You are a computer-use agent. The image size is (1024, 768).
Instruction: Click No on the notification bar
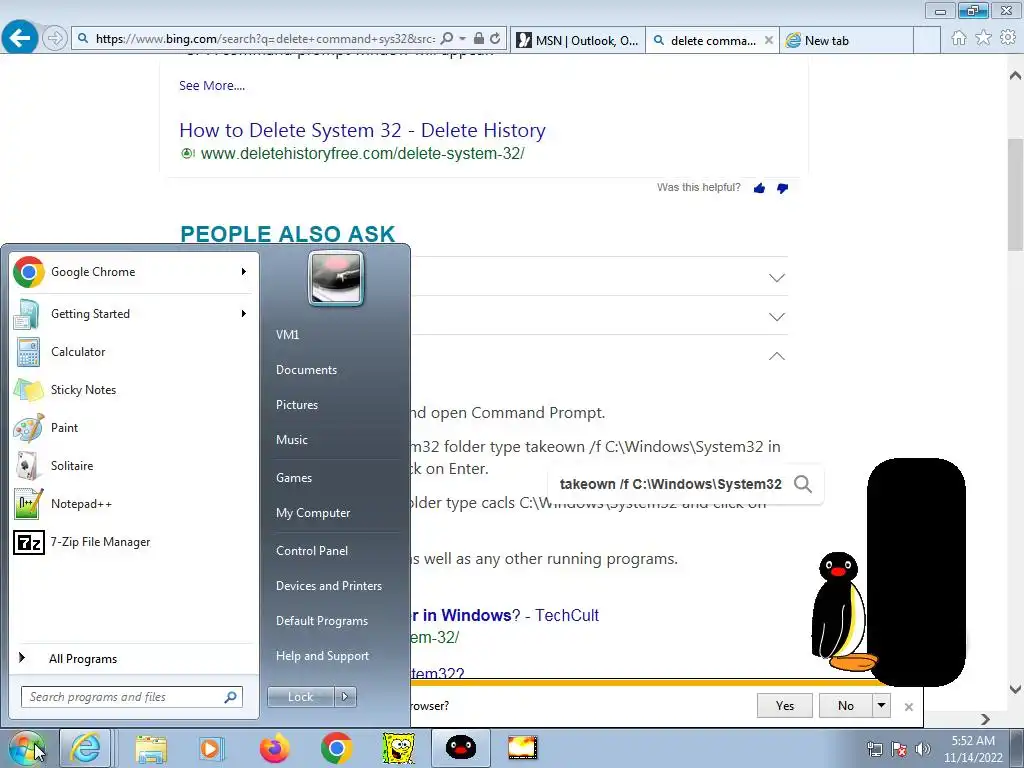click(846, 705)
